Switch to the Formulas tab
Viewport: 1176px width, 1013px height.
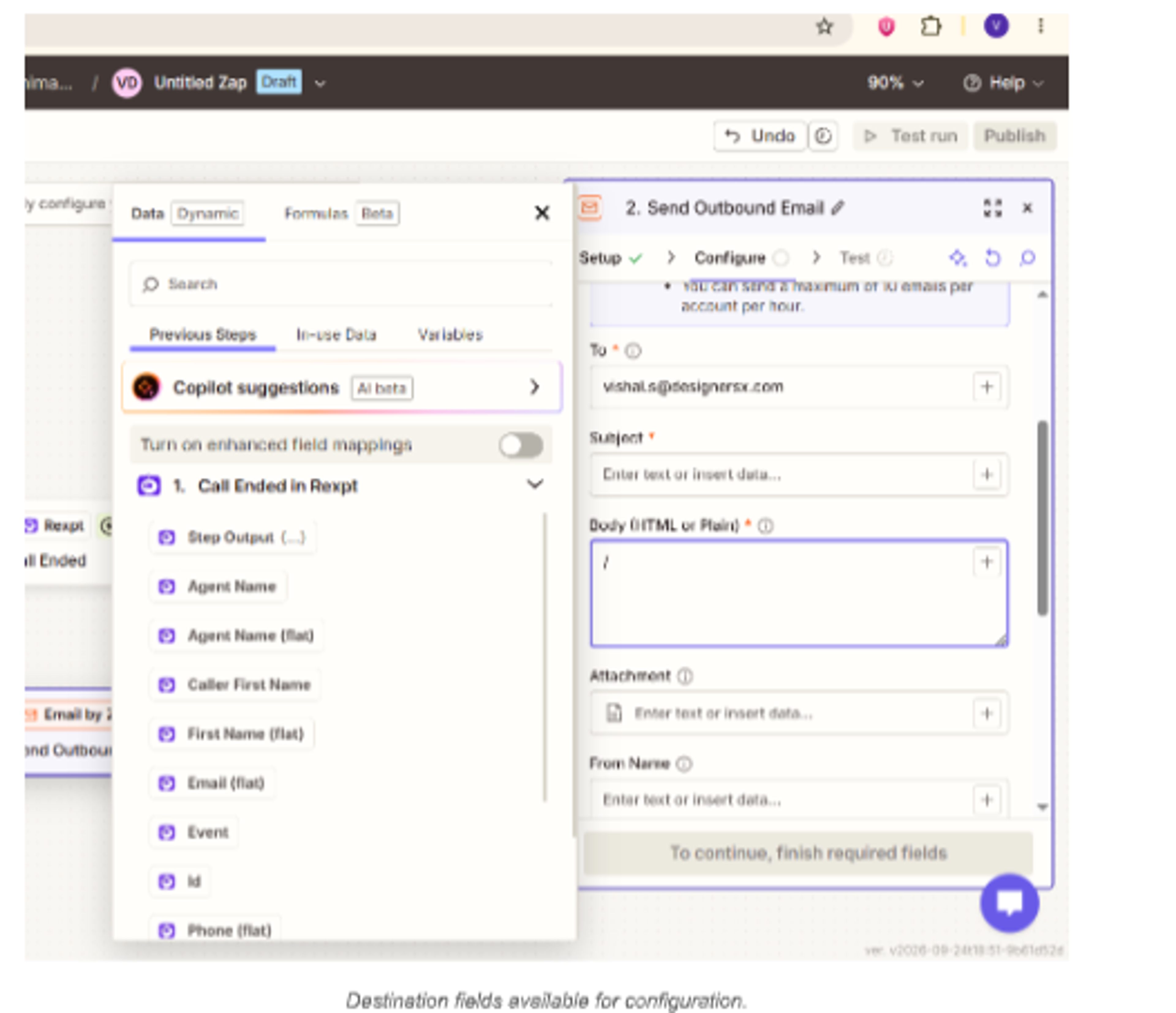(341, 214)
